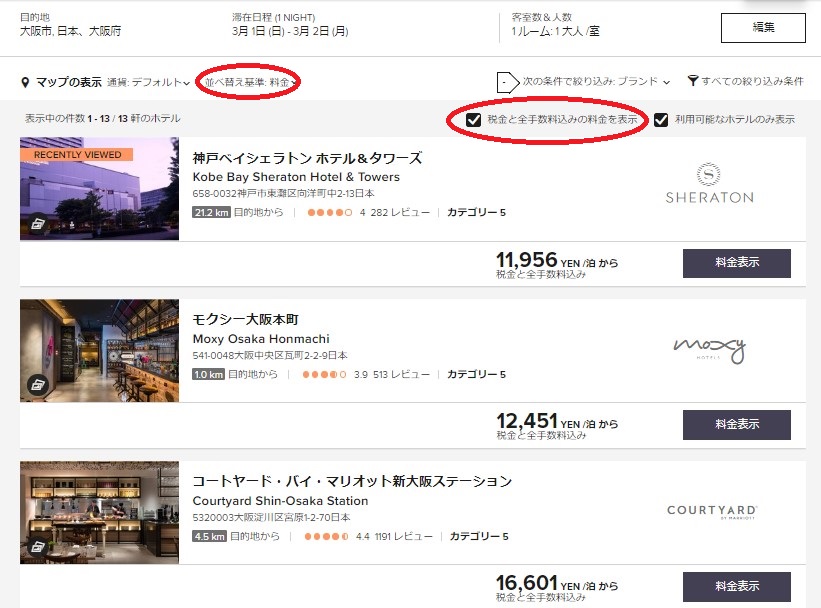This screenshot has width=821, height=608.
Task: Open the 並べ替え基準: 料金 sort dropdown
Action: 250,82
